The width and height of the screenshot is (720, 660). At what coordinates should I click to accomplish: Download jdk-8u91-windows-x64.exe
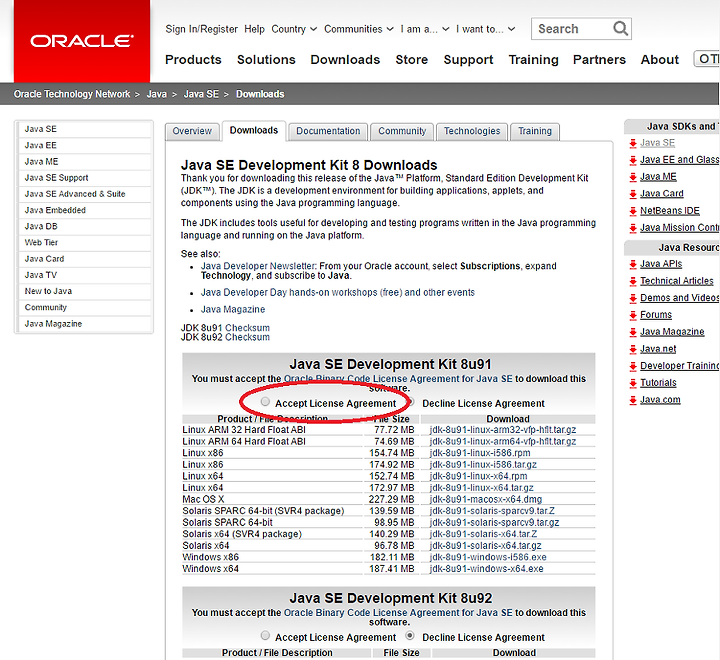click(x=486, y=569)
